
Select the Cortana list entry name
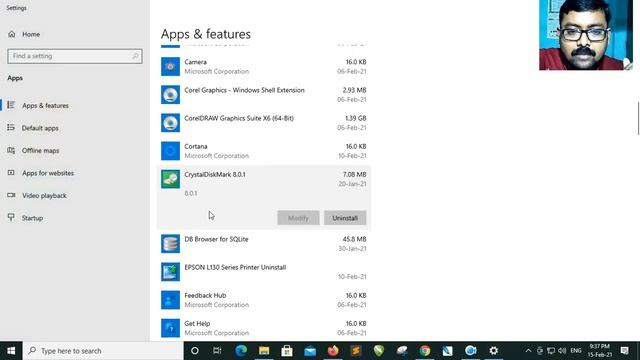click(x=196, y=147)
